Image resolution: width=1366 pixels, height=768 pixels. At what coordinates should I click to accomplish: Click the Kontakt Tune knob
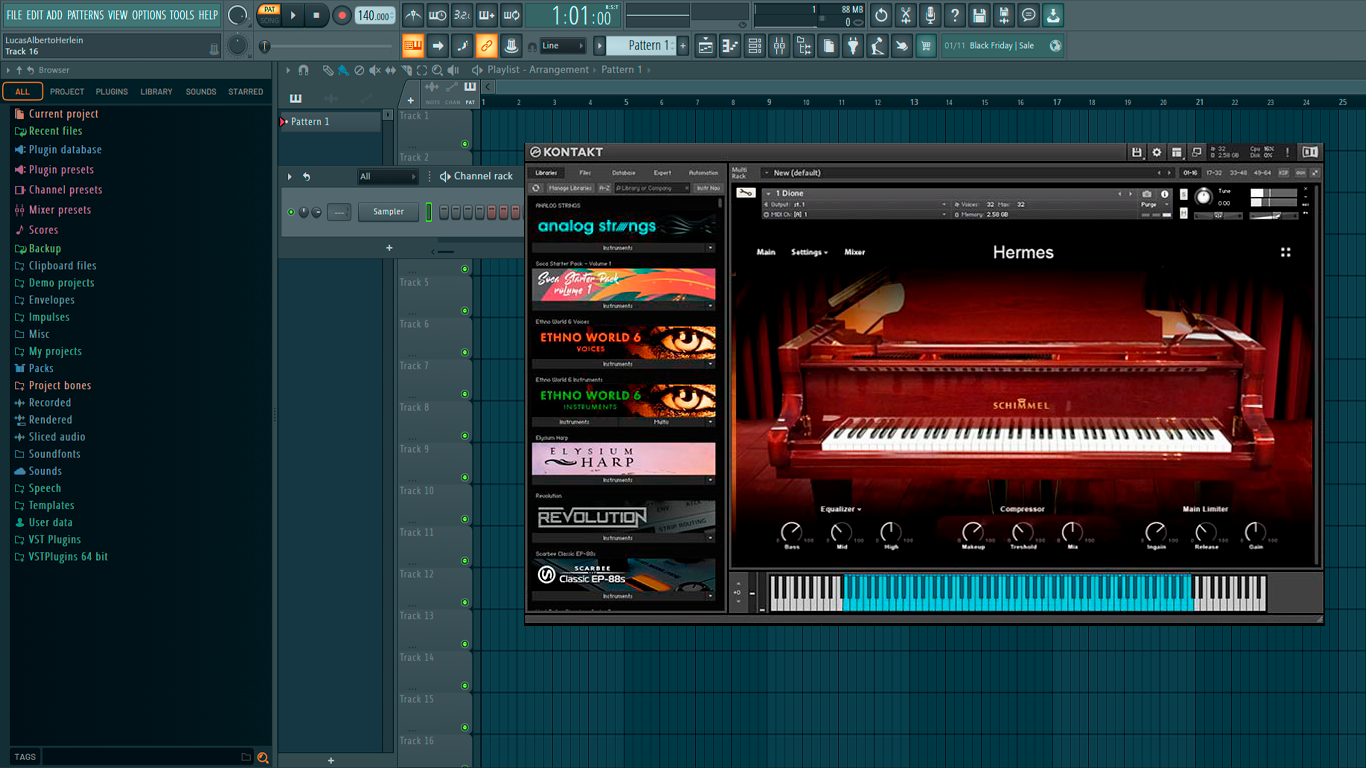coord(1203,196)
